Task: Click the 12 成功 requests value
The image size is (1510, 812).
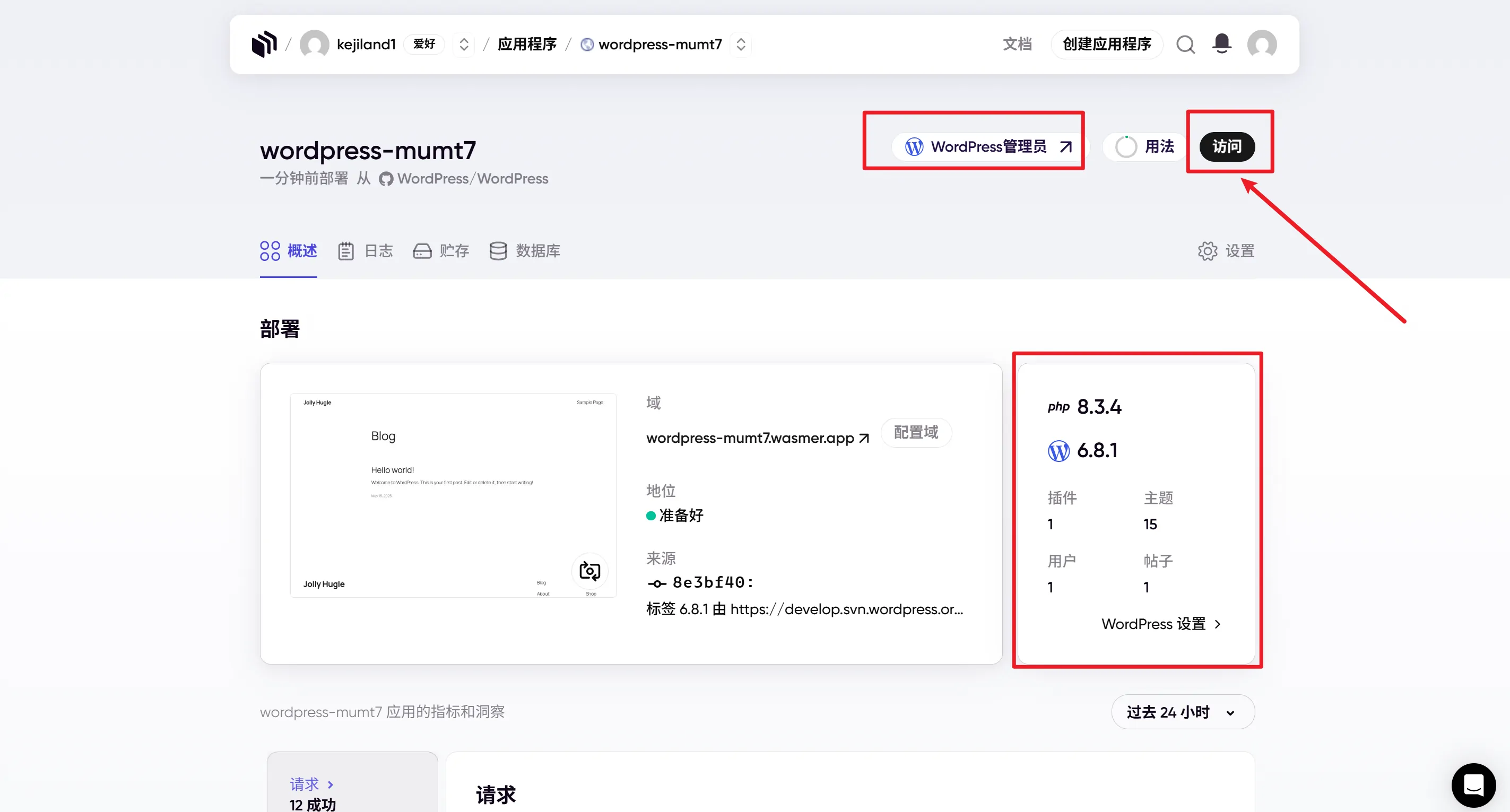Action: point(313,805)
